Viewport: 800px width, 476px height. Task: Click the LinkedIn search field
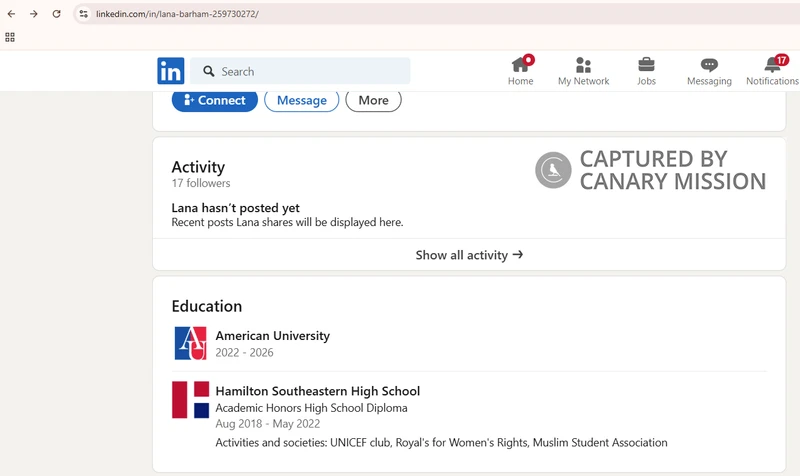point(300,71)
